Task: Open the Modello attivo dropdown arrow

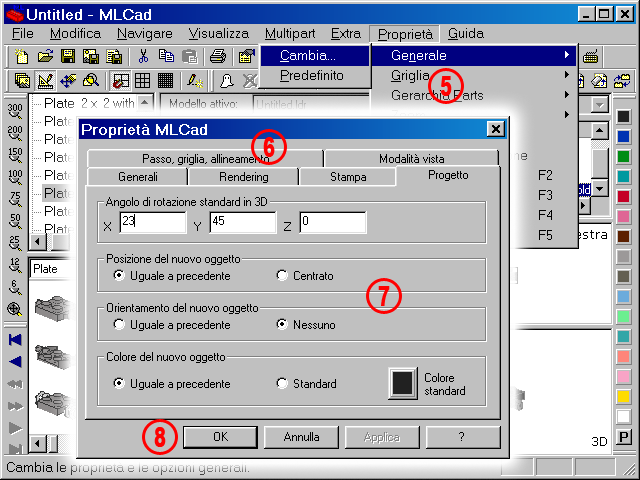Action: pos(600,105)
